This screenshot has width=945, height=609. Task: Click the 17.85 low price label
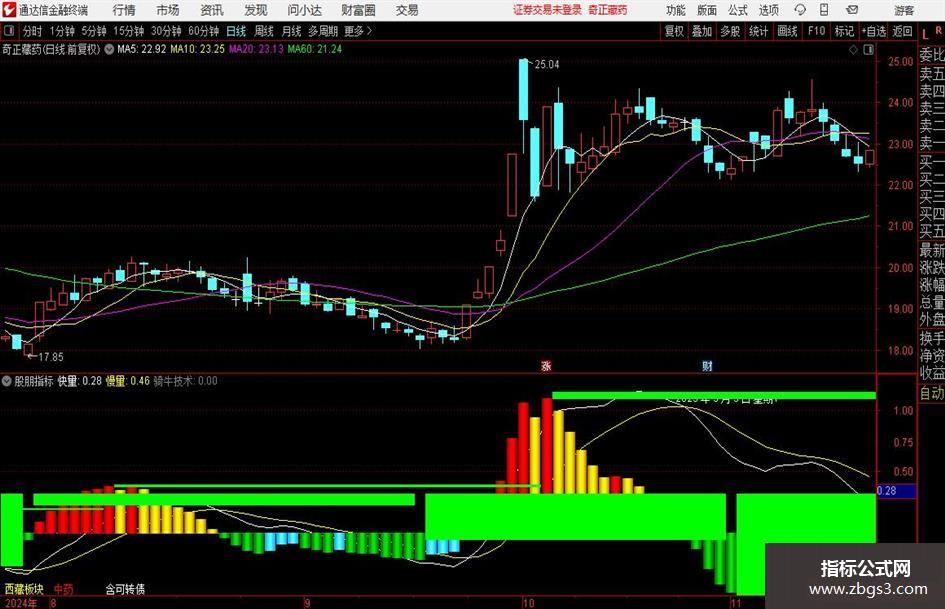click(51, 357)
